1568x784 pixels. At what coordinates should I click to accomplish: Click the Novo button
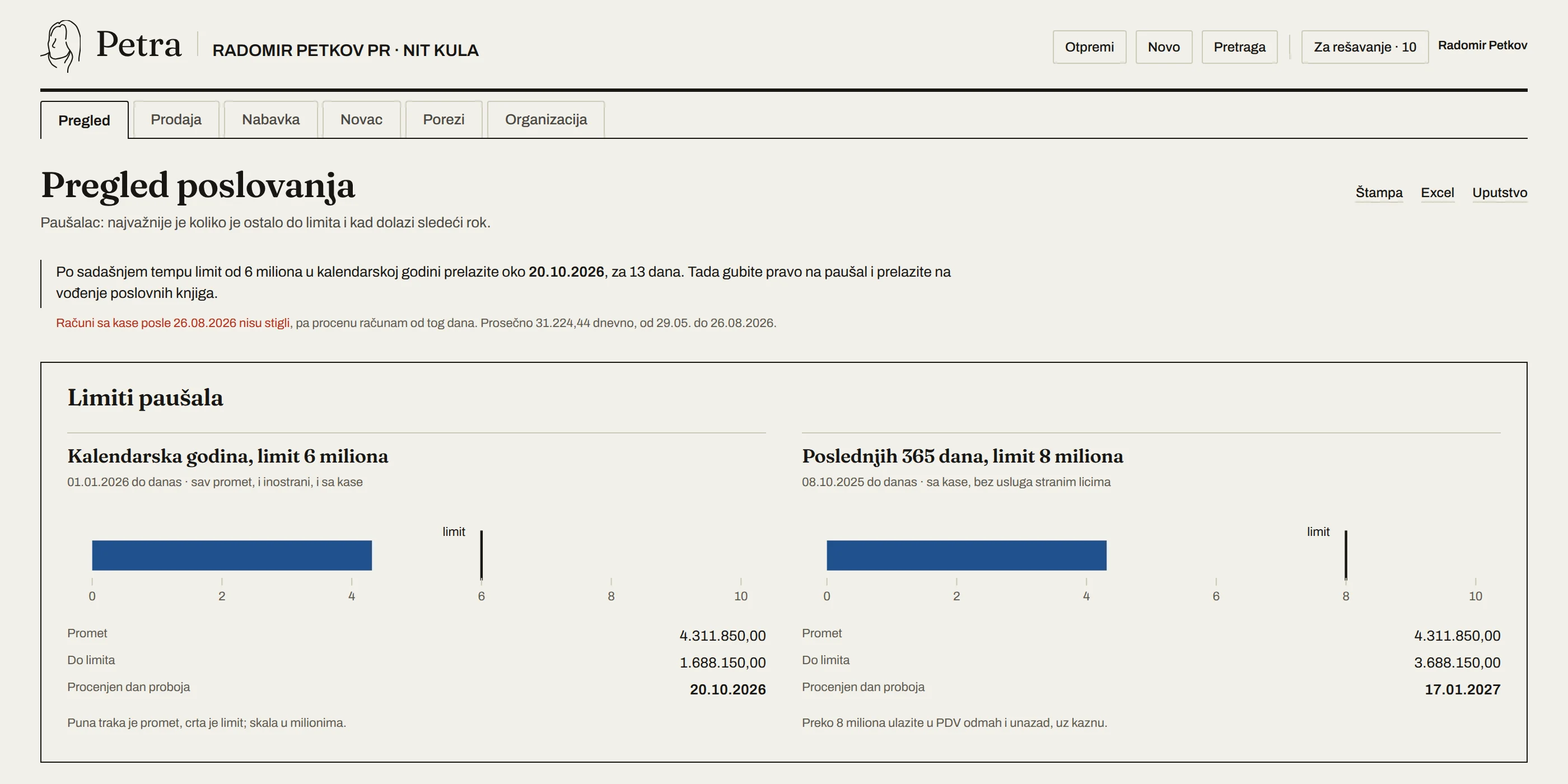coord(1164,47)
